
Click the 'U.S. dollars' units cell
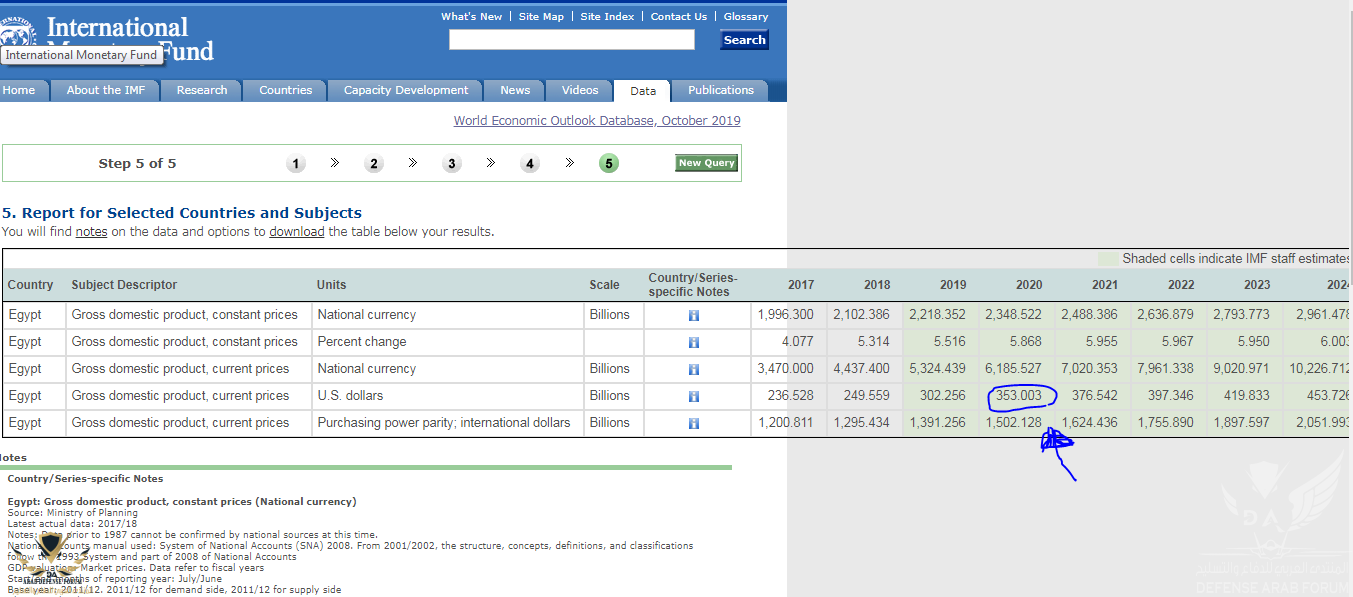pos(447,396)
